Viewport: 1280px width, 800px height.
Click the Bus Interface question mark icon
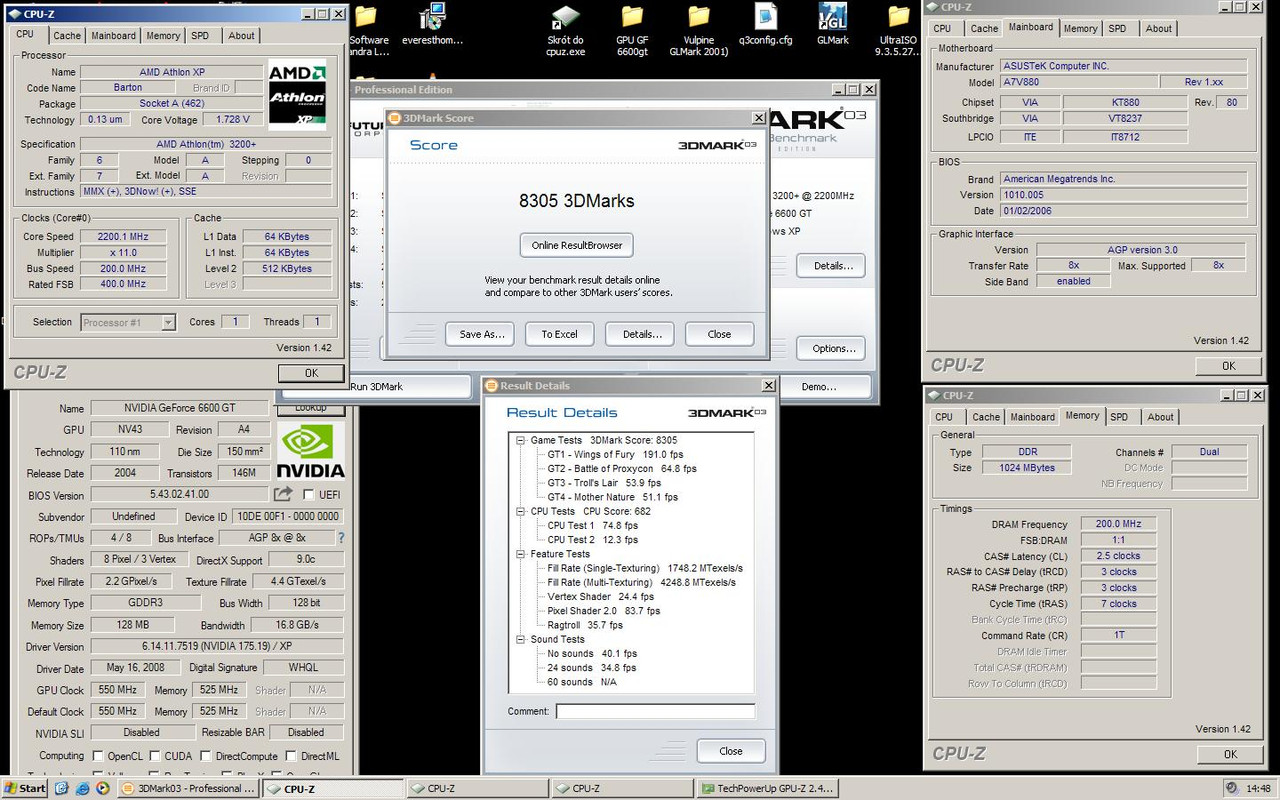point(341,538)
